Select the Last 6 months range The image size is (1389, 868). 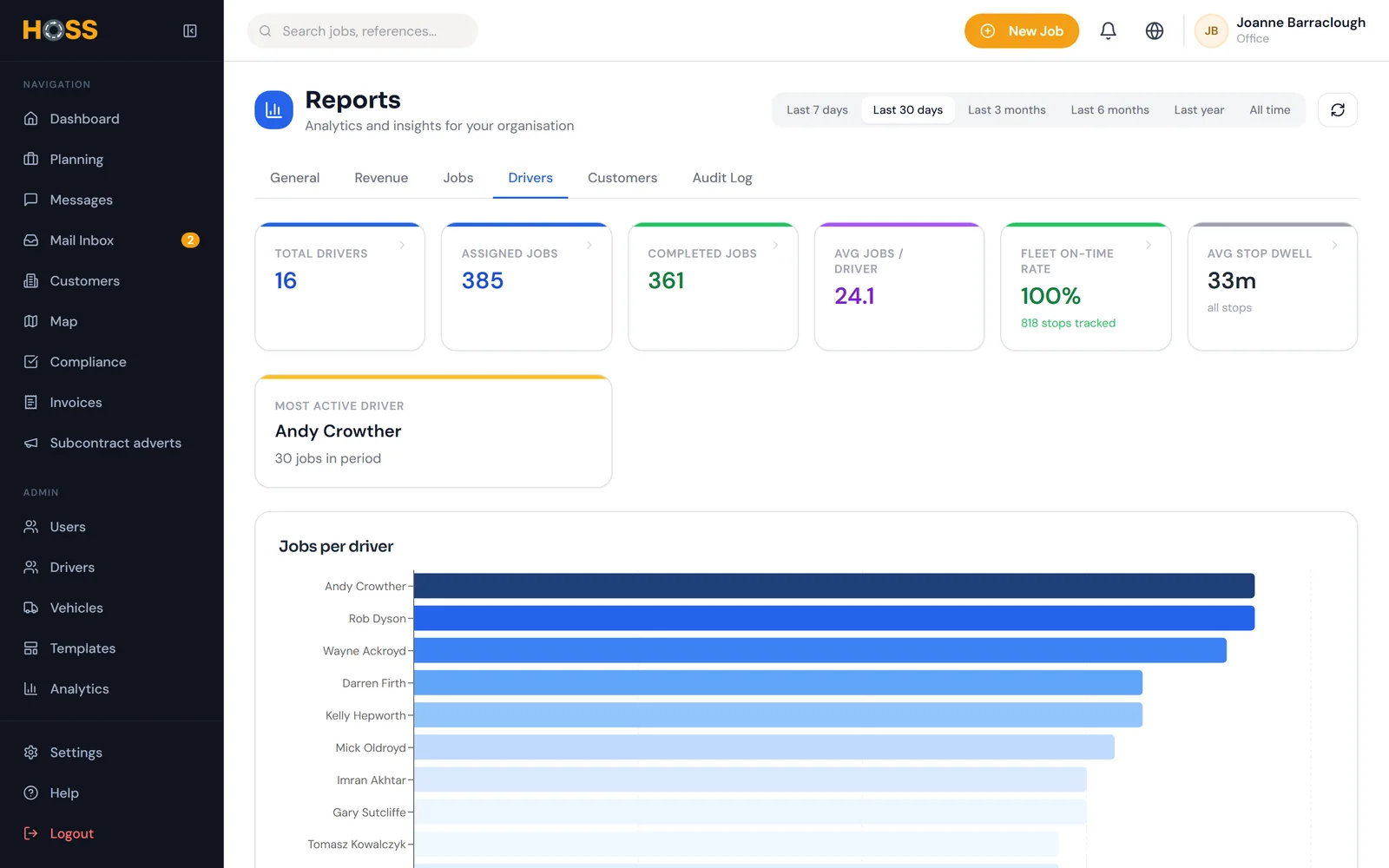pyautogui.click(x=1109, y=110)
